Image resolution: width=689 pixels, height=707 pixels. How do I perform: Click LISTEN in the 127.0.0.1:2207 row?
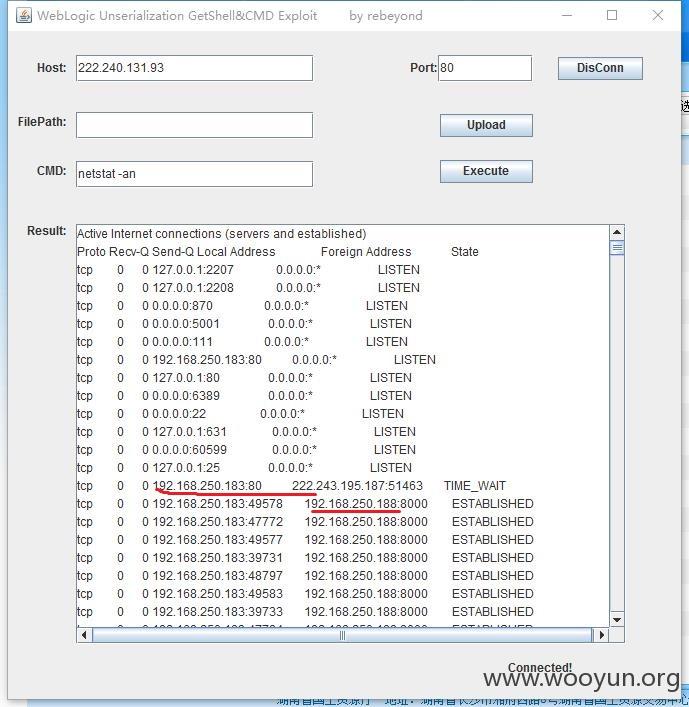(x=399, y=270)
